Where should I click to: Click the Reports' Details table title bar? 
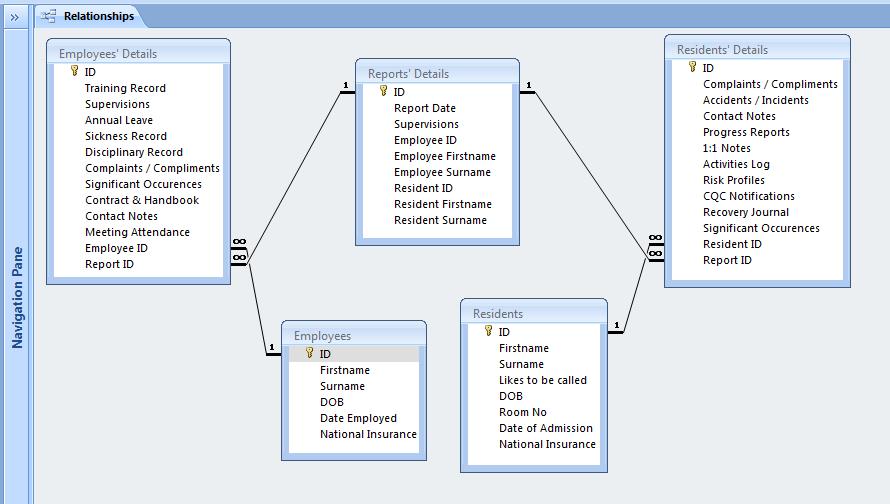[x=437, y=73]
